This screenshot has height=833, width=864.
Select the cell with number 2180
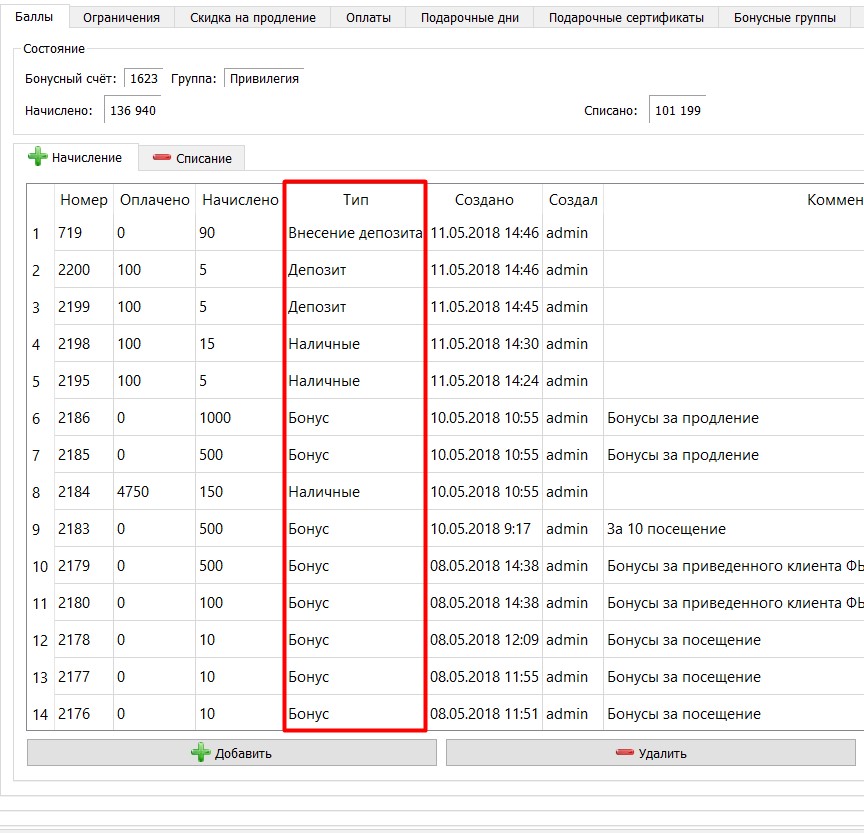(84, 602)
